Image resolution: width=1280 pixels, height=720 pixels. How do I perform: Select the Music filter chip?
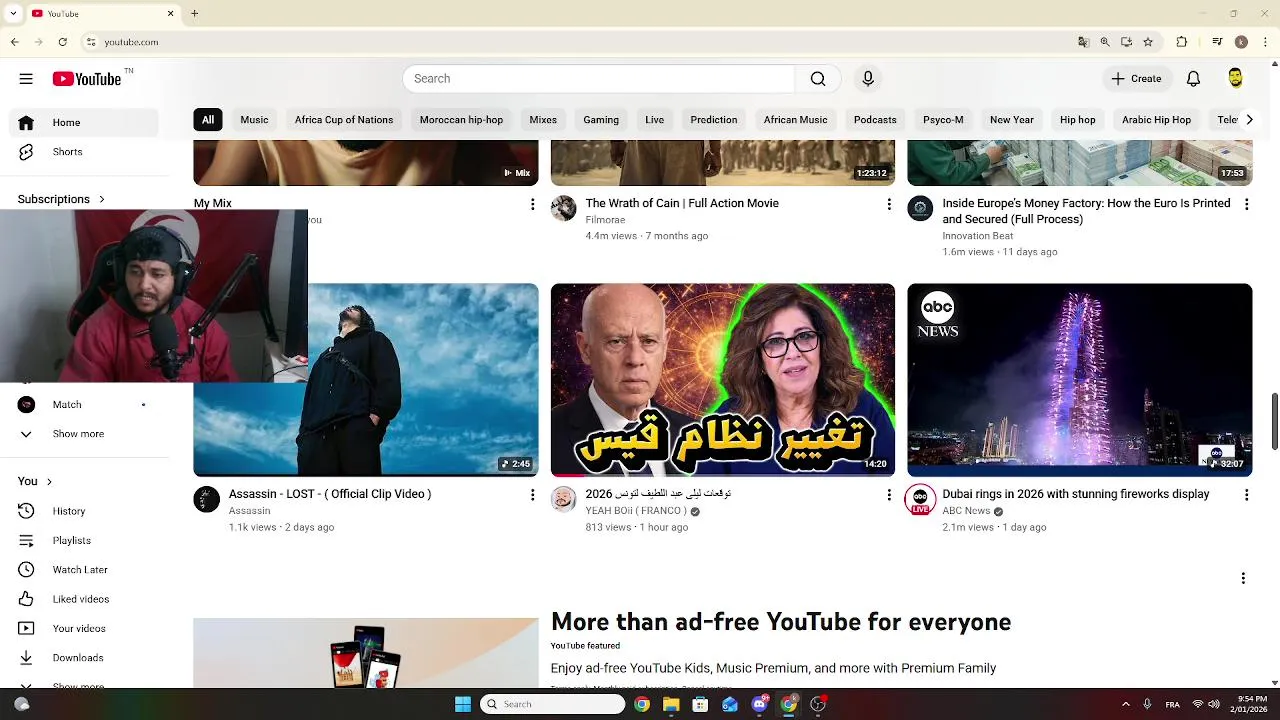(254, 120)
